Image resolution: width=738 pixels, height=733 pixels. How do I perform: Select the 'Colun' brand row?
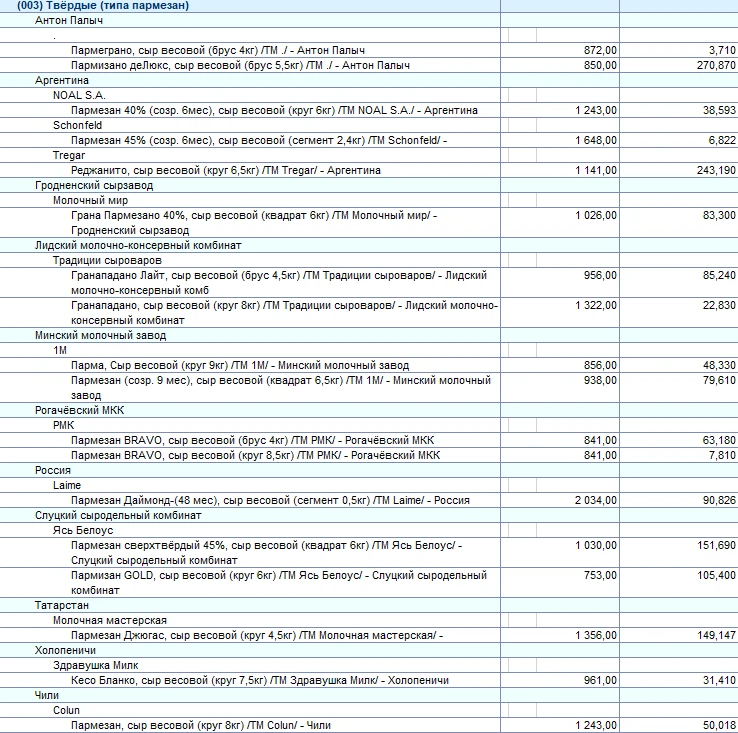pos(68,710)
